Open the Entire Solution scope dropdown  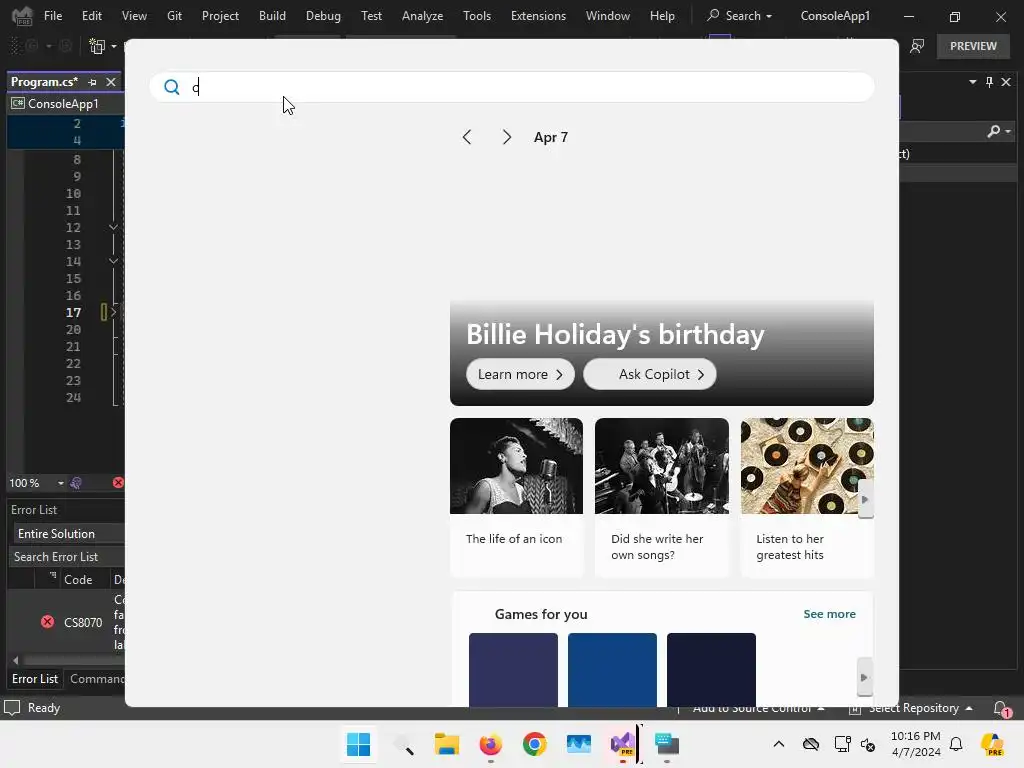pos(69,534)
